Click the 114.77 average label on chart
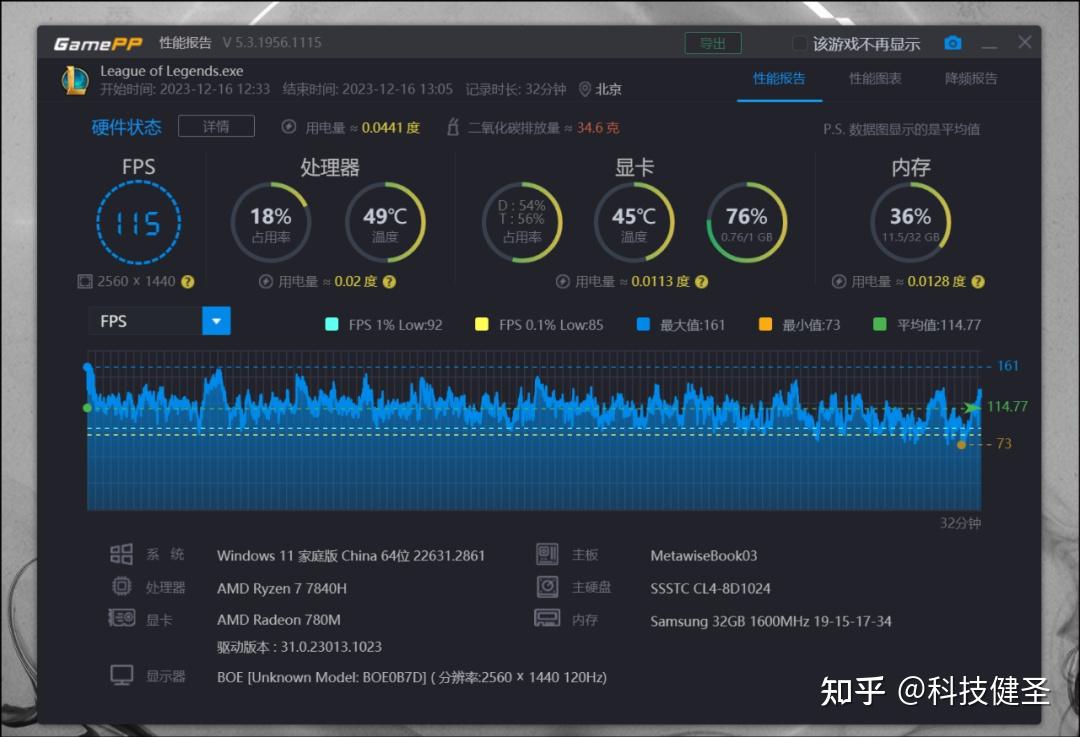Viewport: 1080px width, 737px height. click(x=1007, y=406)
